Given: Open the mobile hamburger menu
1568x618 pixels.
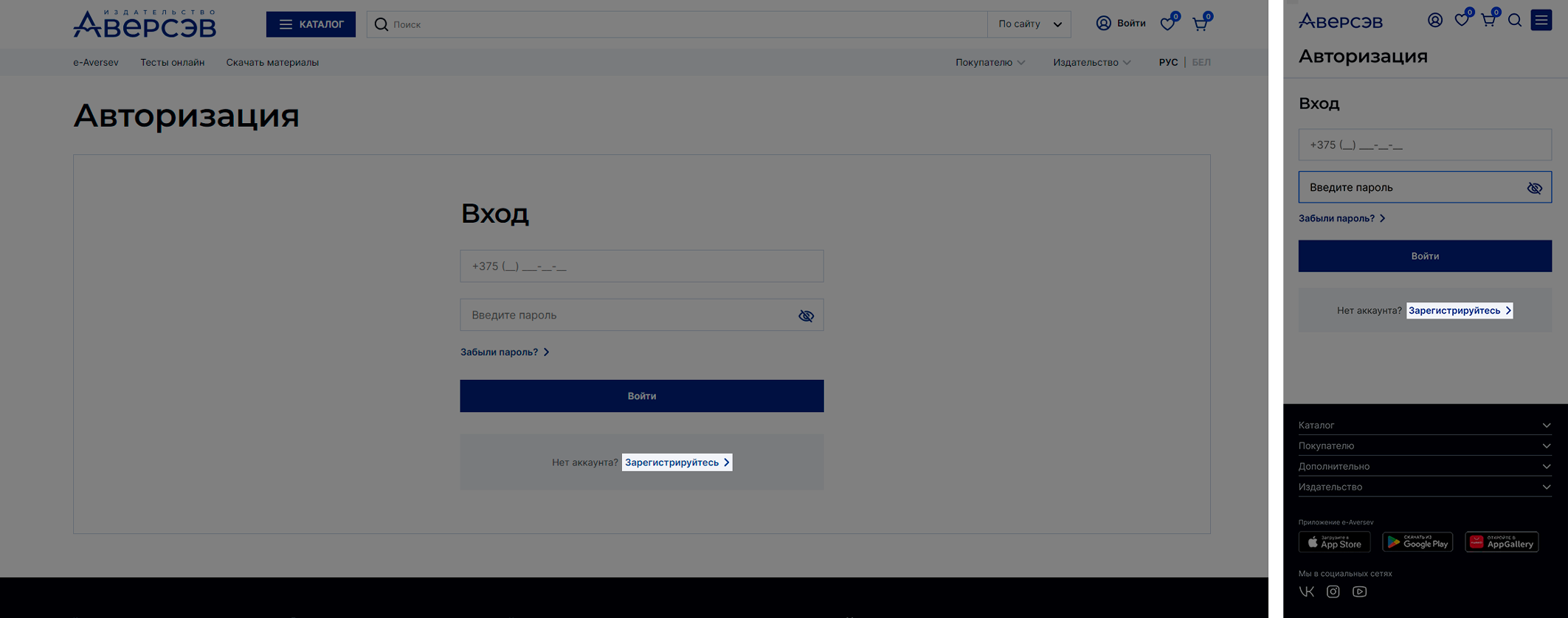Looking at the screenshot, I should (1541, 20).
